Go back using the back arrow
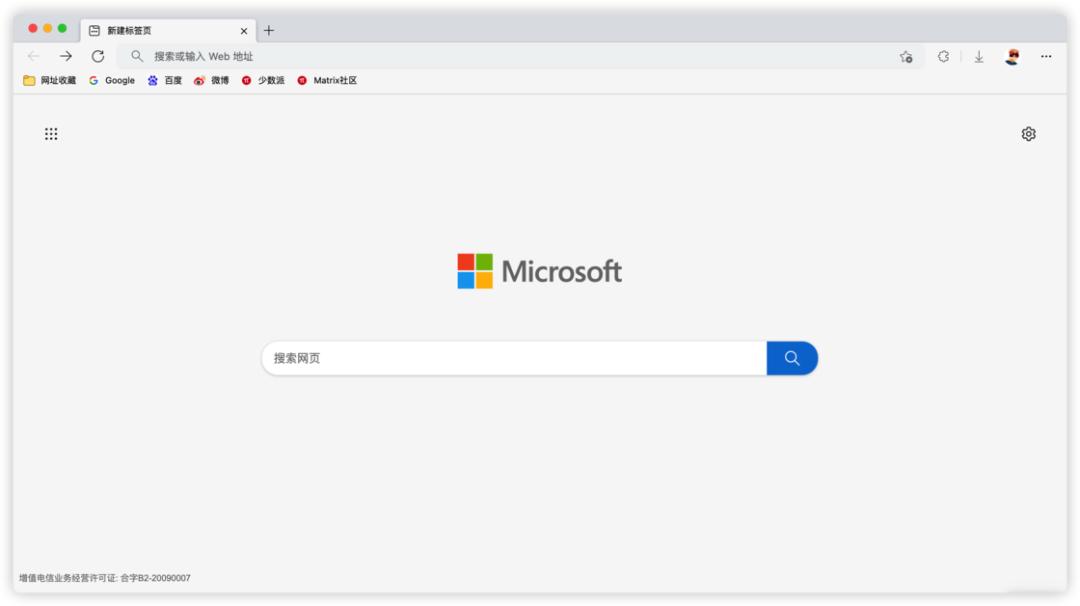 pos(33,56)
